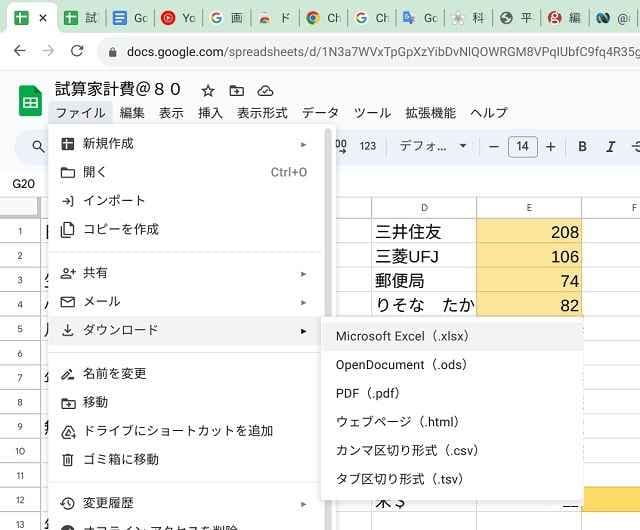Open the 123 number format menu
Screen dimensions: 640x530
pos(367,147)
